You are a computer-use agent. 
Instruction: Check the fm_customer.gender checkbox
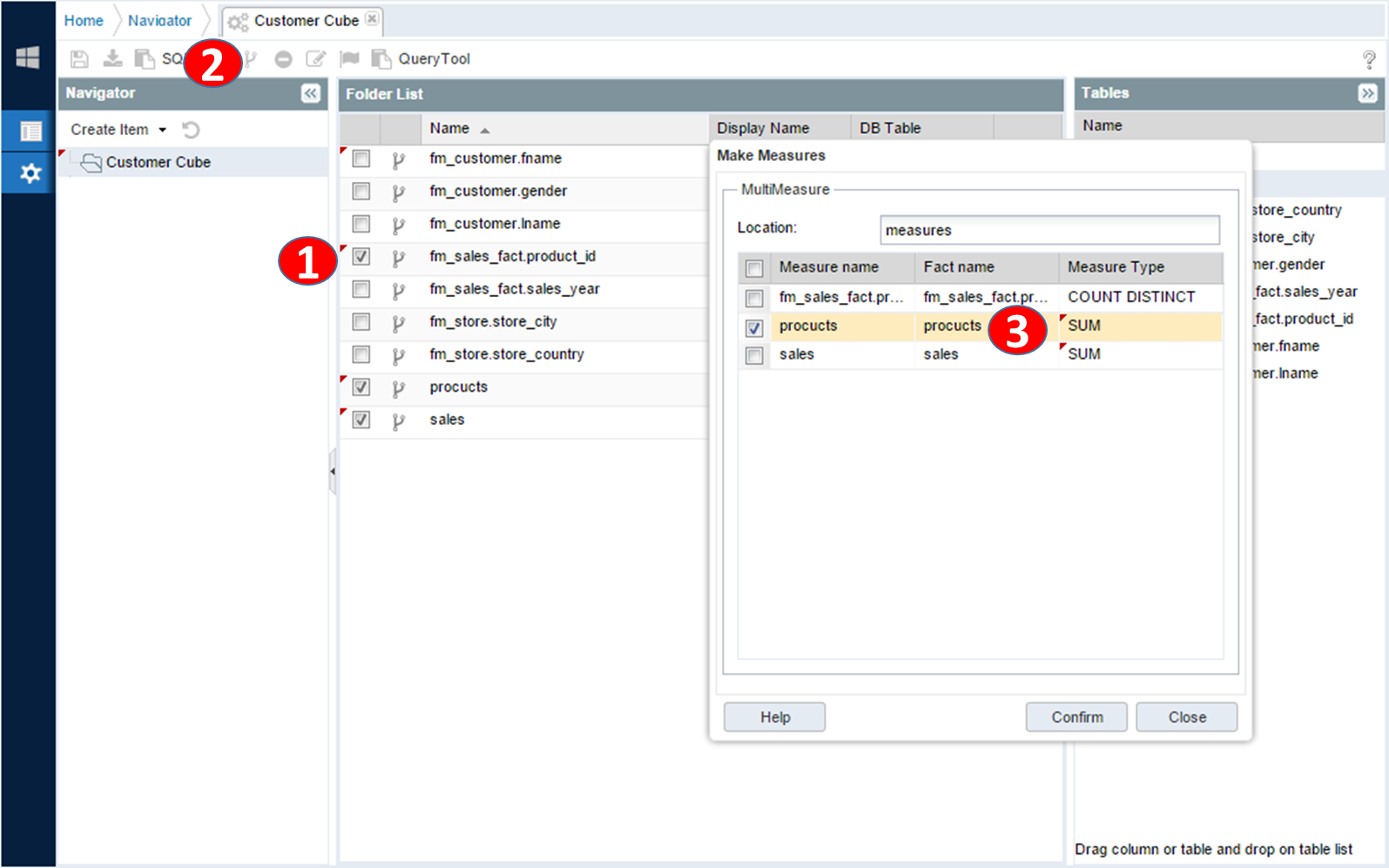coord(361,192)
